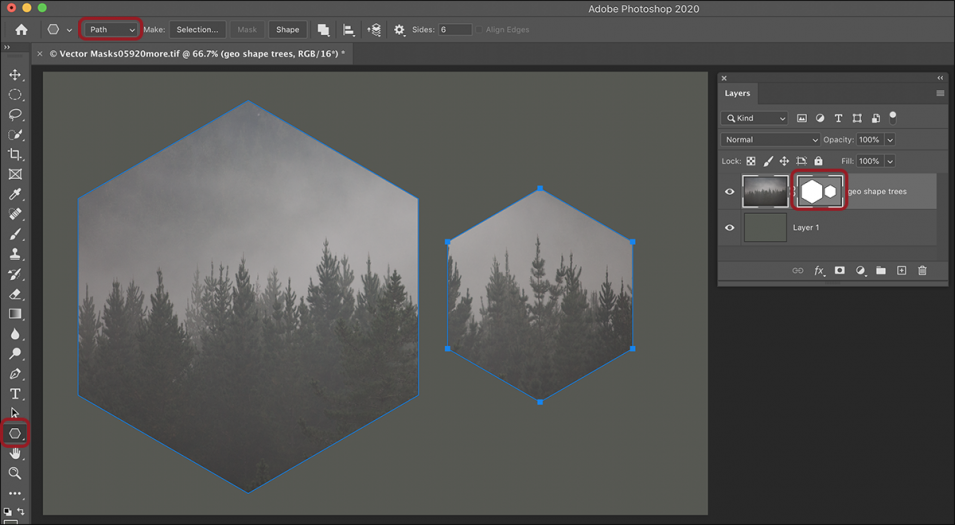
Task: Select the Zoom tool
Action: coord(15,473)
